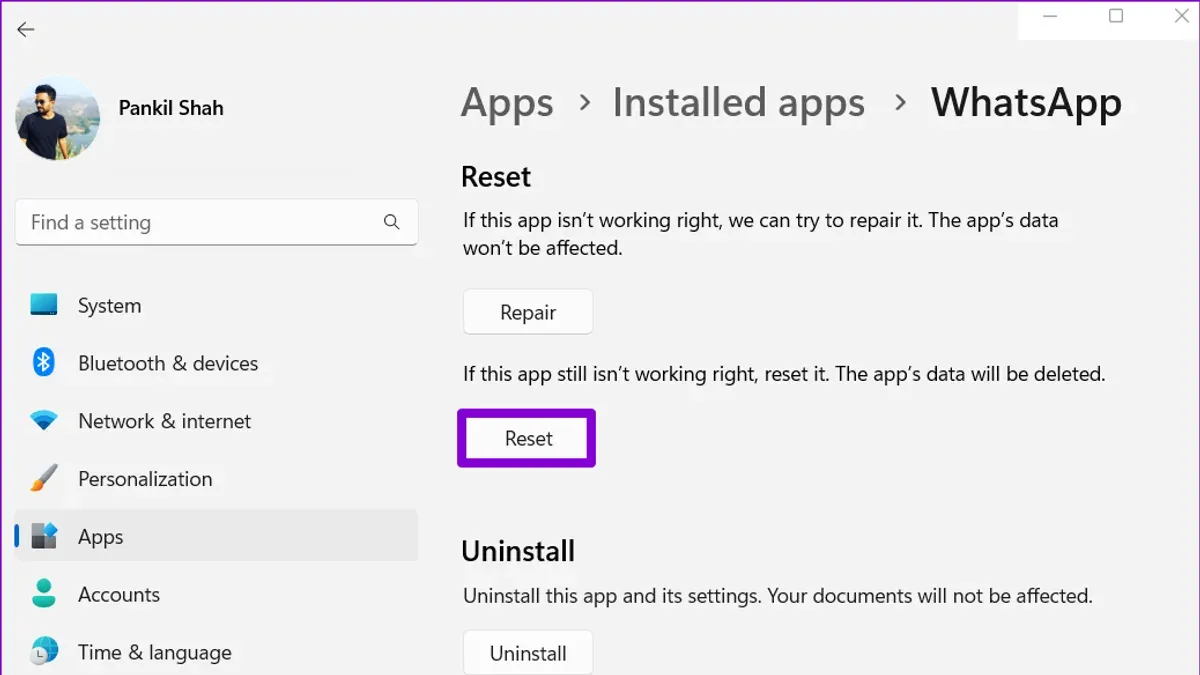Click the Reset section heading
1200x675 pixels.
click(496, 177)
